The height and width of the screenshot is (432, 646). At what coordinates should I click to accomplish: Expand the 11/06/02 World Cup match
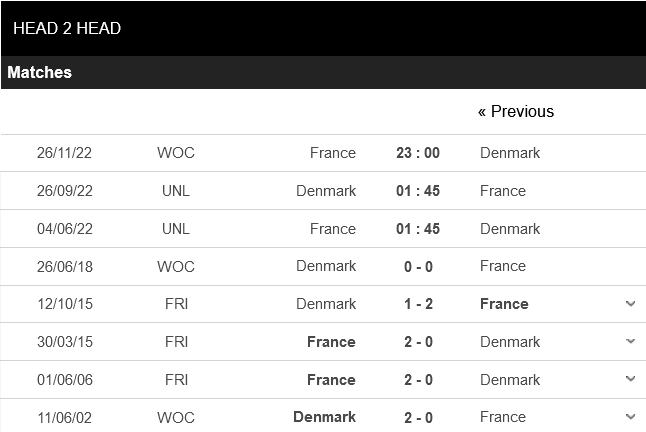click(x=630, y=417)
